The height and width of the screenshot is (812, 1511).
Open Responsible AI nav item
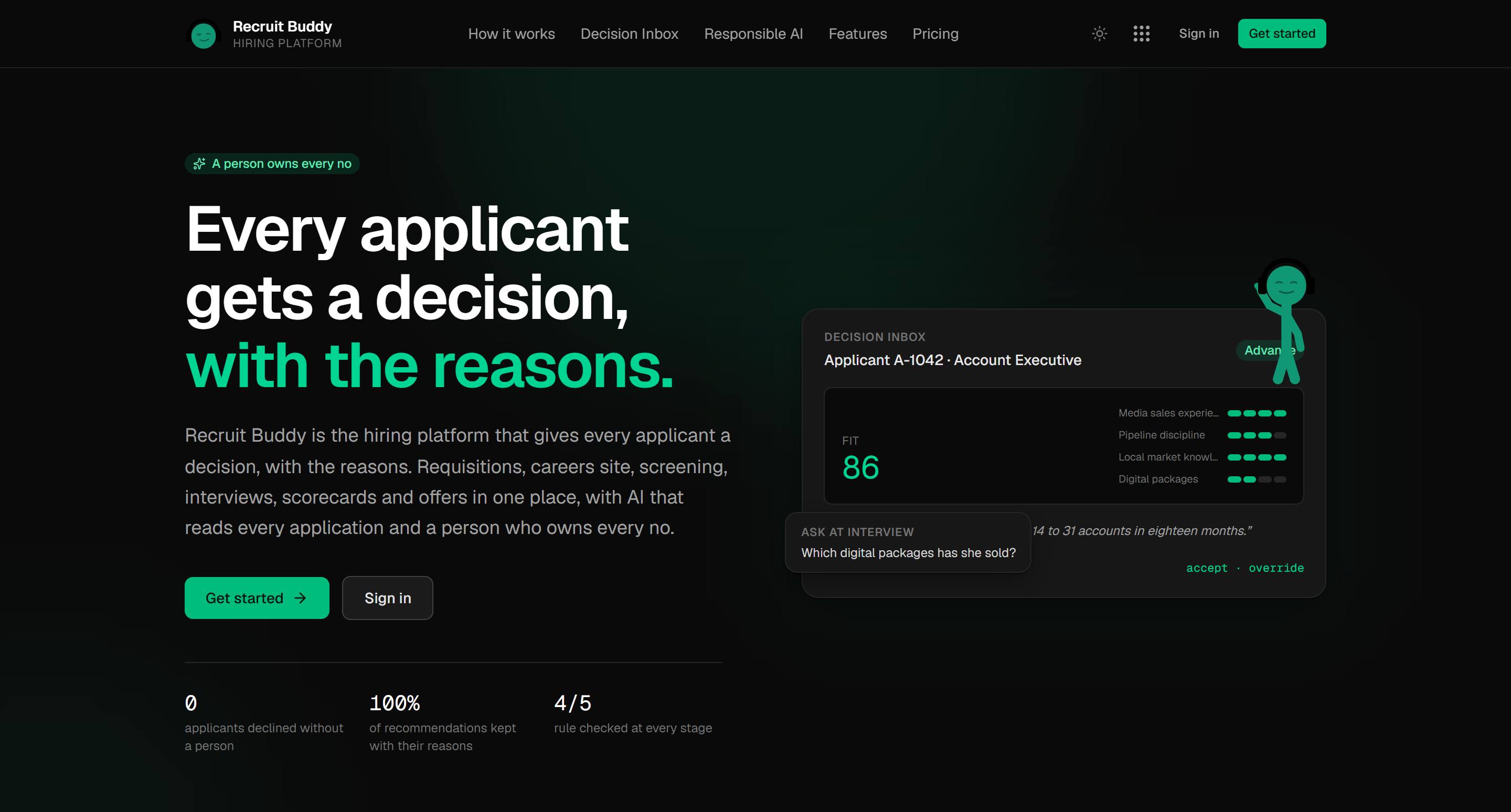(753, 34)
